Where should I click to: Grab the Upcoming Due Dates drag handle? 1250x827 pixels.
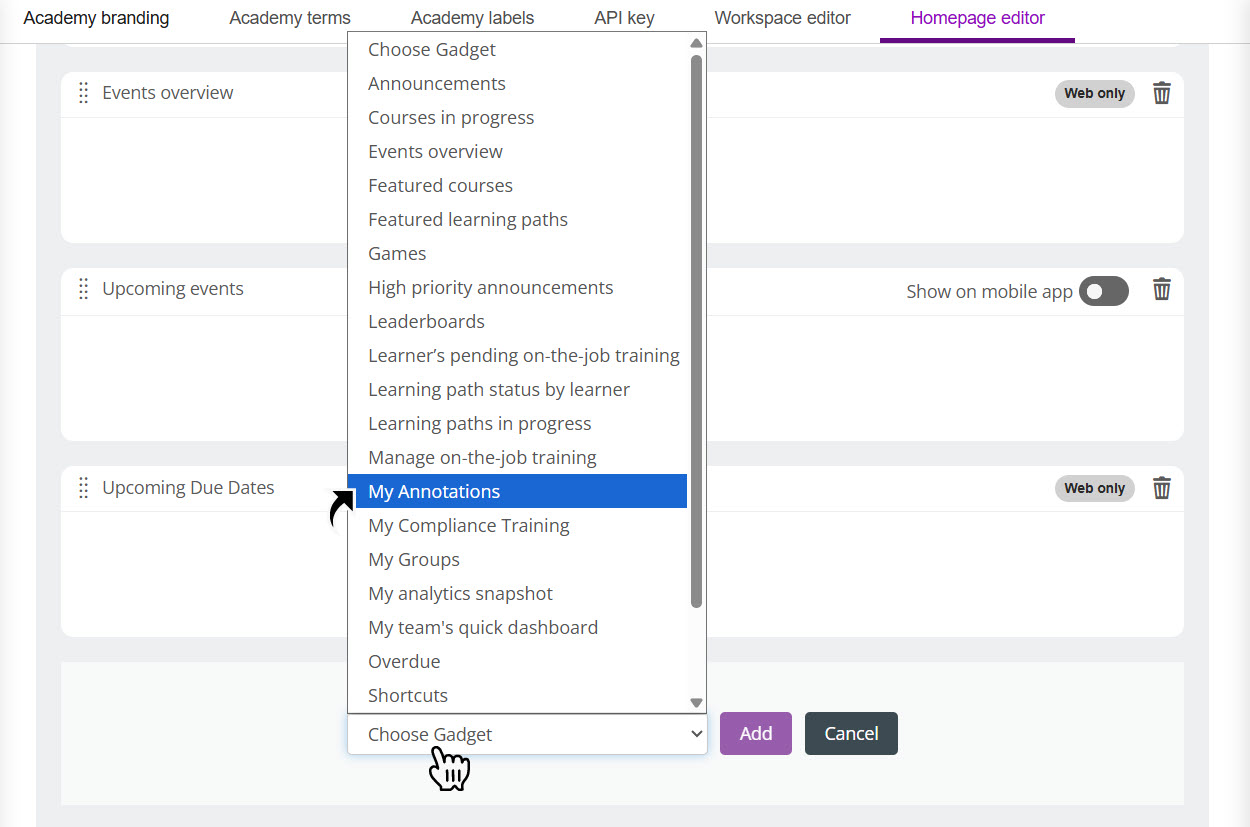(x=84, y=488)
